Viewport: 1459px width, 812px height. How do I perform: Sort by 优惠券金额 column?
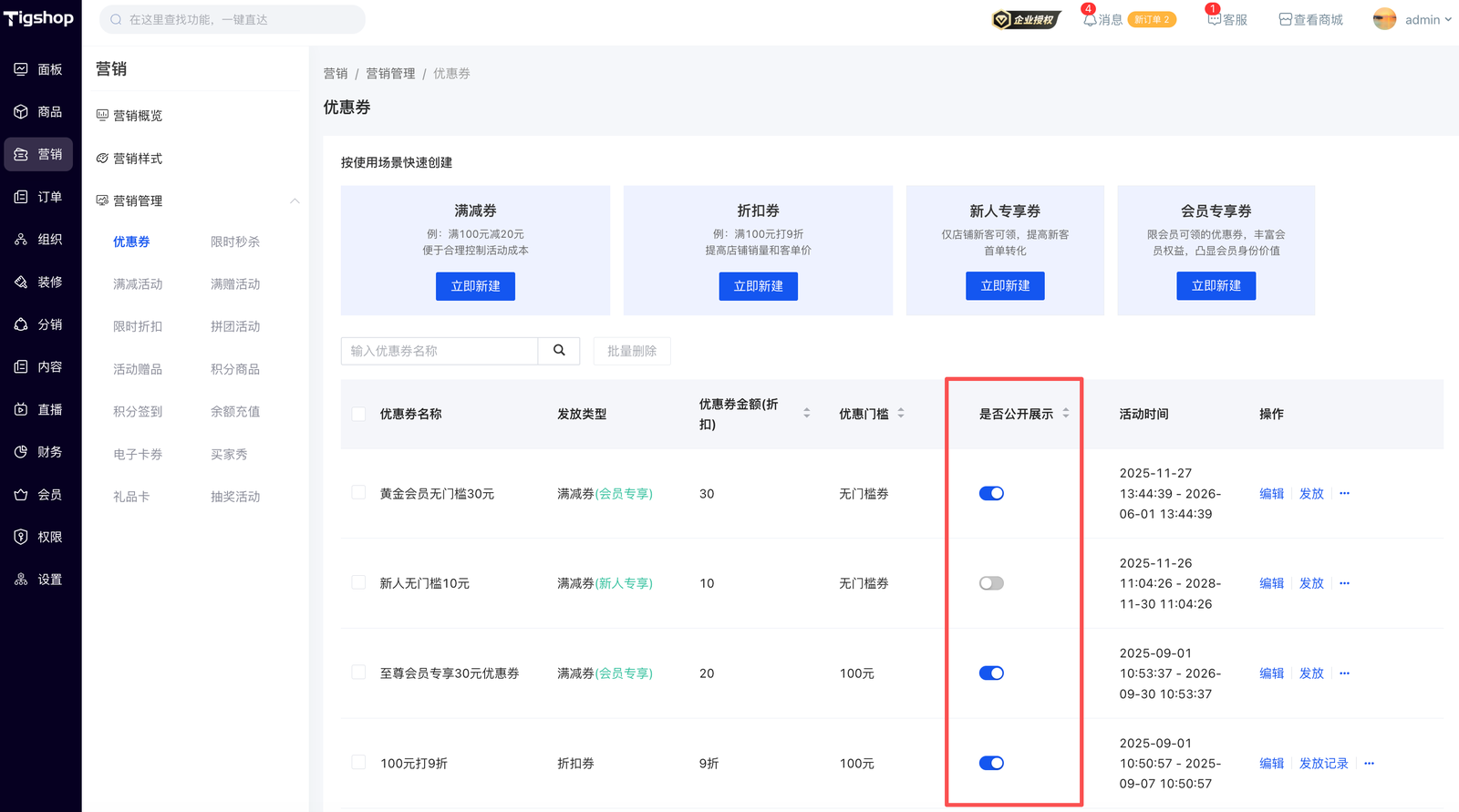(x=806, y=414)
